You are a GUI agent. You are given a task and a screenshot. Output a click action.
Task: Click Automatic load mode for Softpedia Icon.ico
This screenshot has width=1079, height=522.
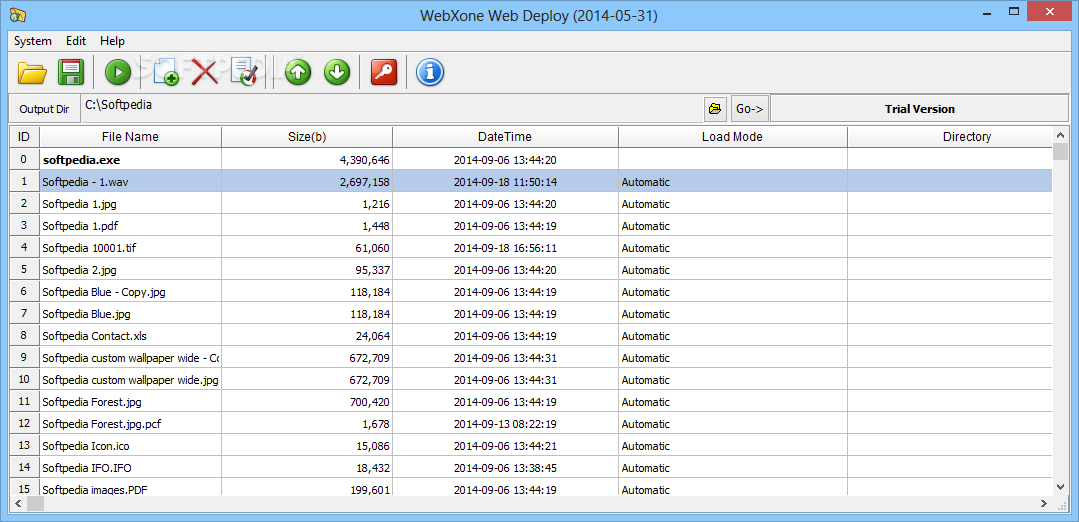[x=645, y=446]
